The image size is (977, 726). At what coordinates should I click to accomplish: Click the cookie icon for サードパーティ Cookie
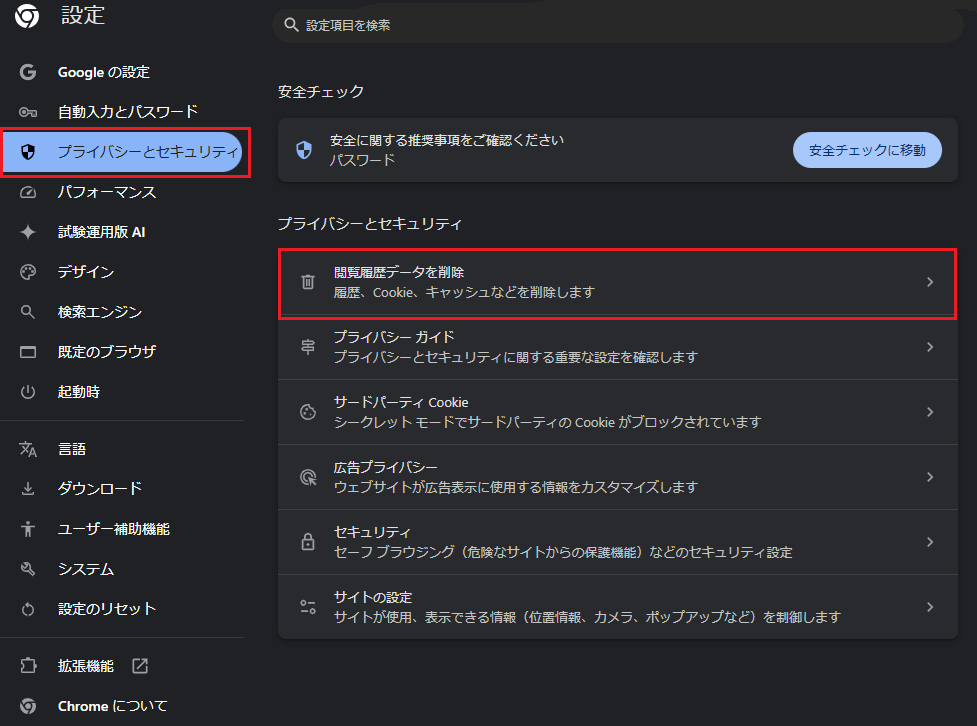[x=308, y=412]
